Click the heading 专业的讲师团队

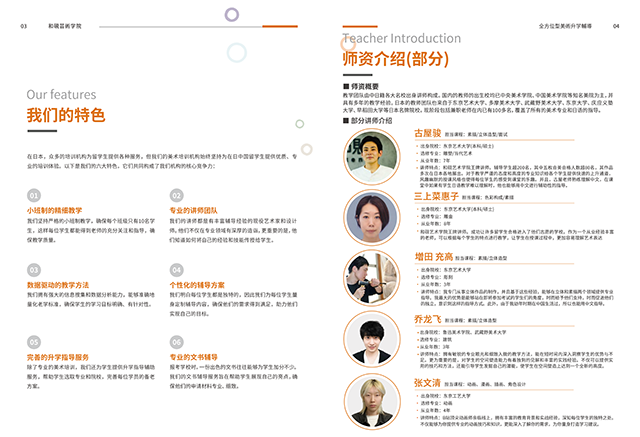tap(193, 211)
